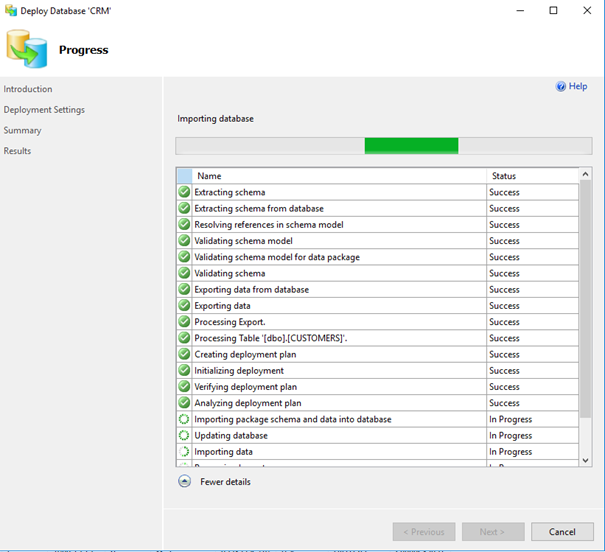
Task: Click the Deploy Database wizard title bar icon
Action: pos(11,10)
